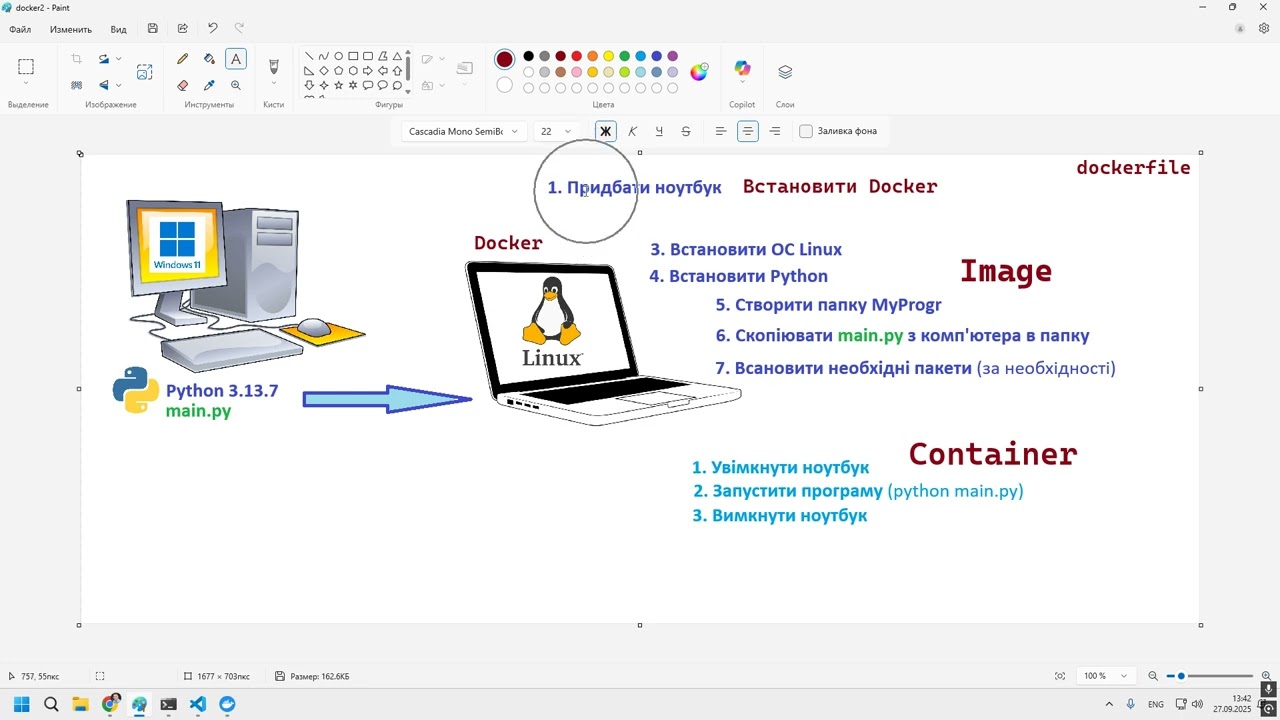1280x720 pixels.
Task: Open the Файл menu
Action: pyautogui.click(x=20, y=29)
